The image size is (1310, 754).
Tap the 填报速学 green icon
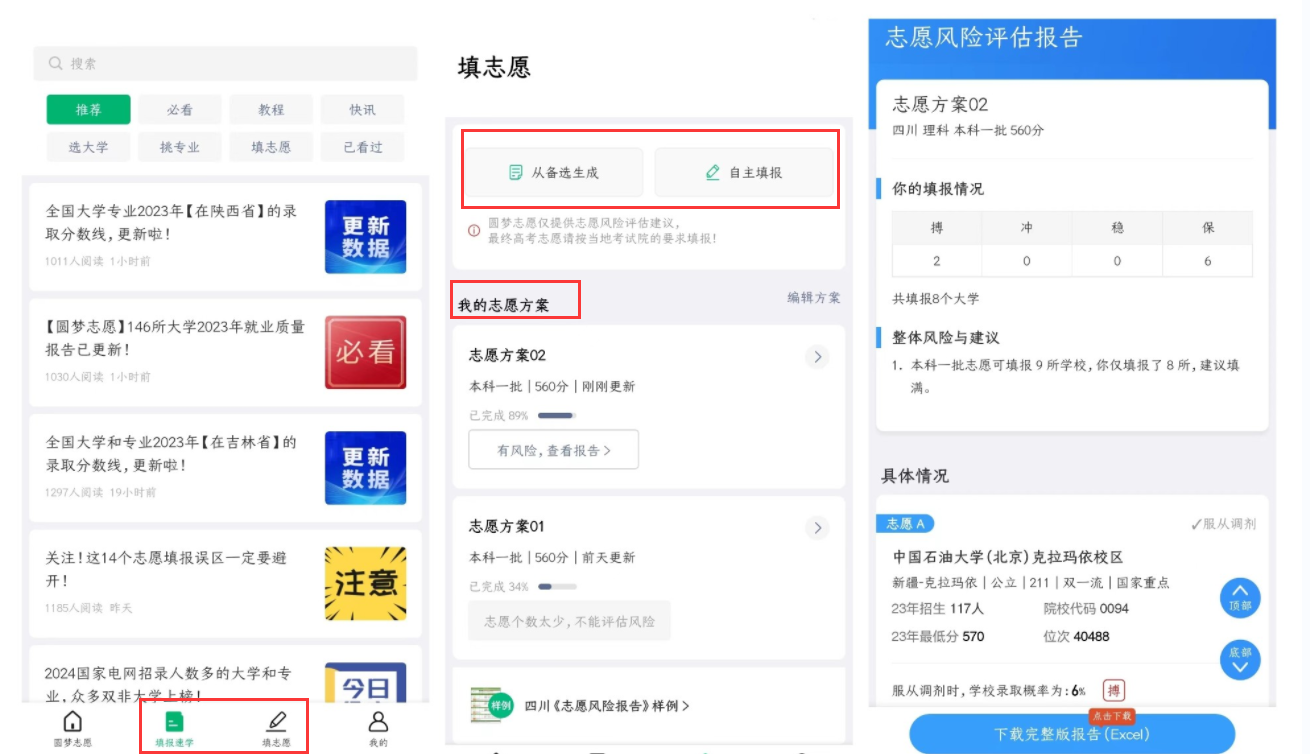coord(174,722)
